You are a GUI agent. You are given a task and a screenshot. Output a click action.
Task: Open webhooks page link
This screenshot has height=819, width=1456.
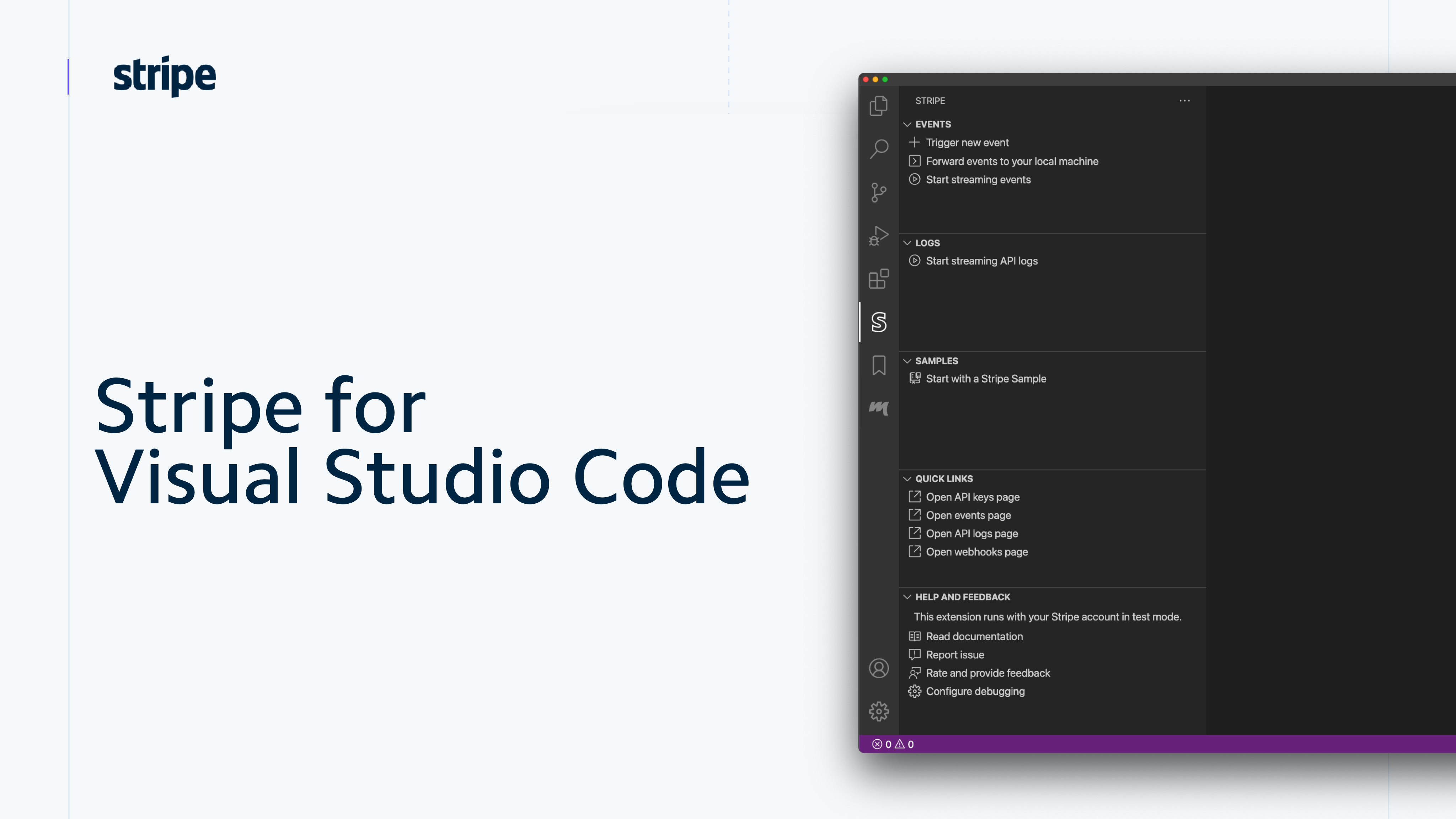click(x=976, y=552)
